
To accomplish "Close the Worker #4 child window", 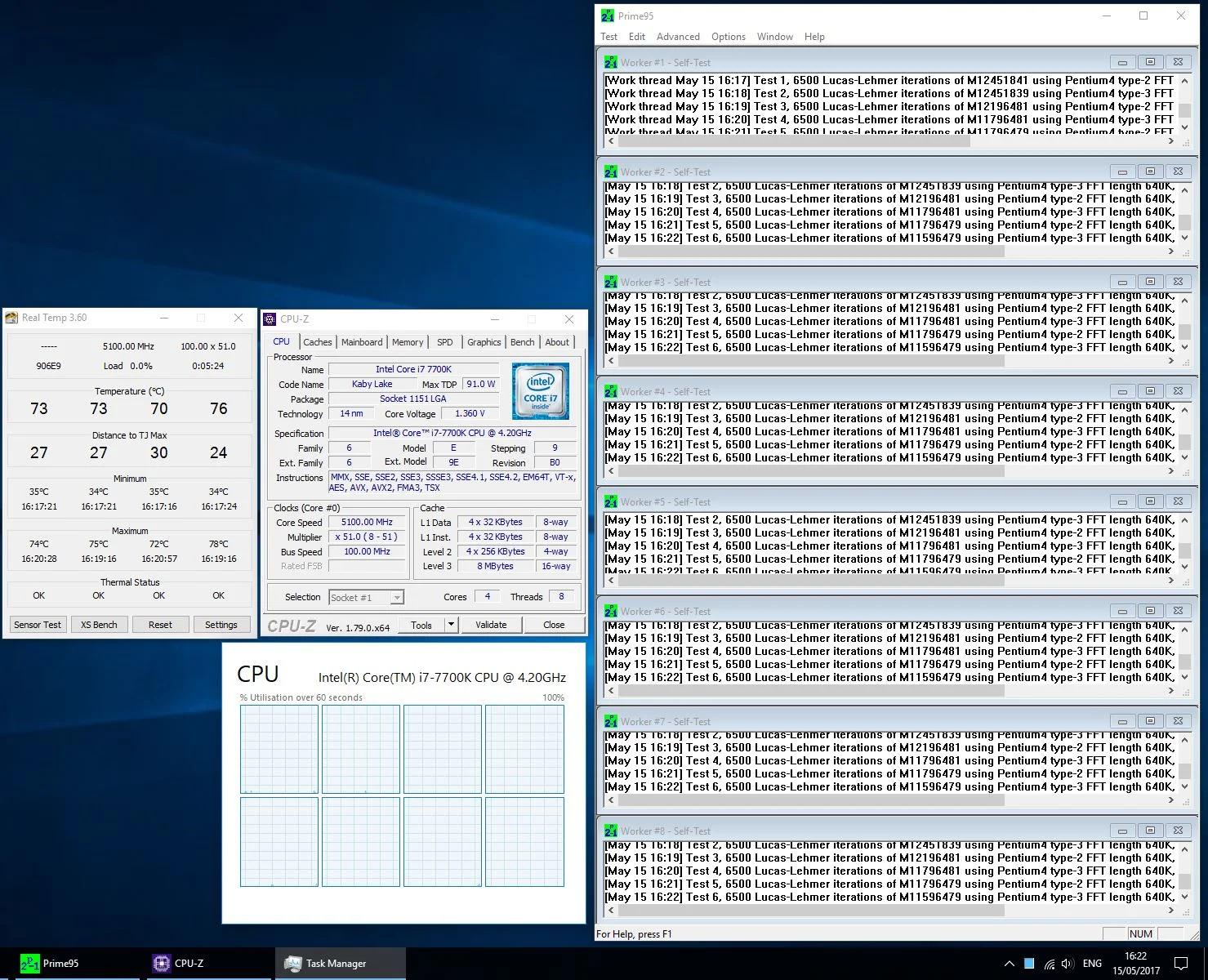I will [1178, 391].
